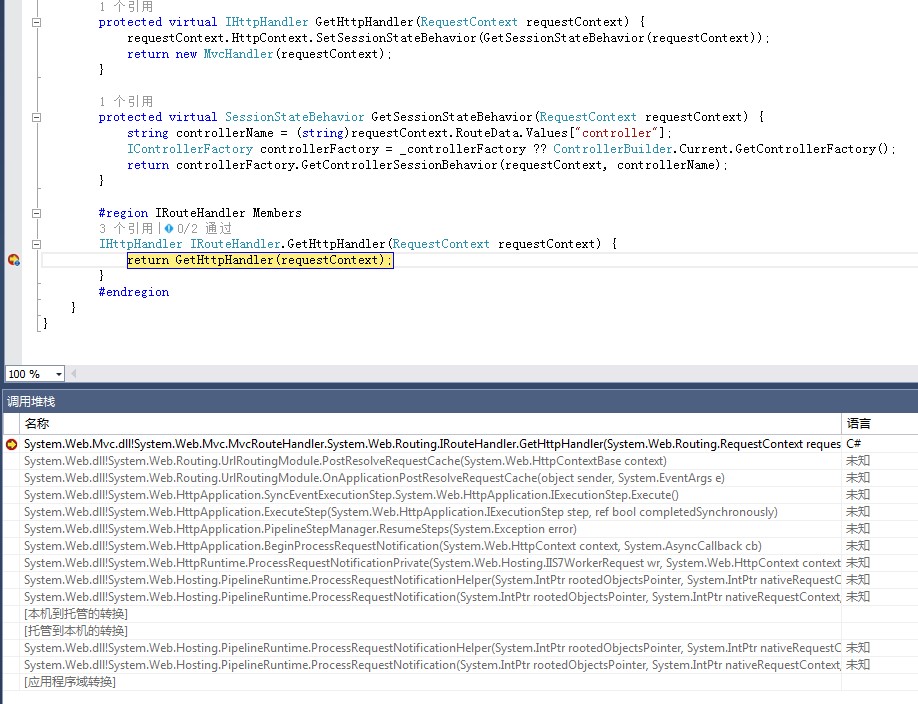Viewport: 918px width, 704px height.
Task: Select HttpApplication.ExecuteStep stack frame
Action: point(400,512)
